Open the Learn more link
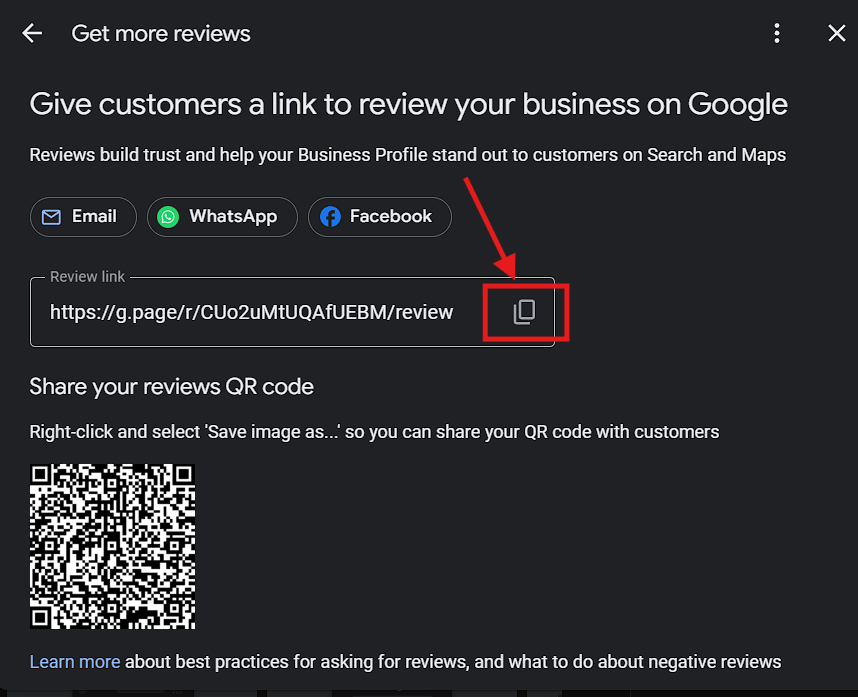 [75, 661]
